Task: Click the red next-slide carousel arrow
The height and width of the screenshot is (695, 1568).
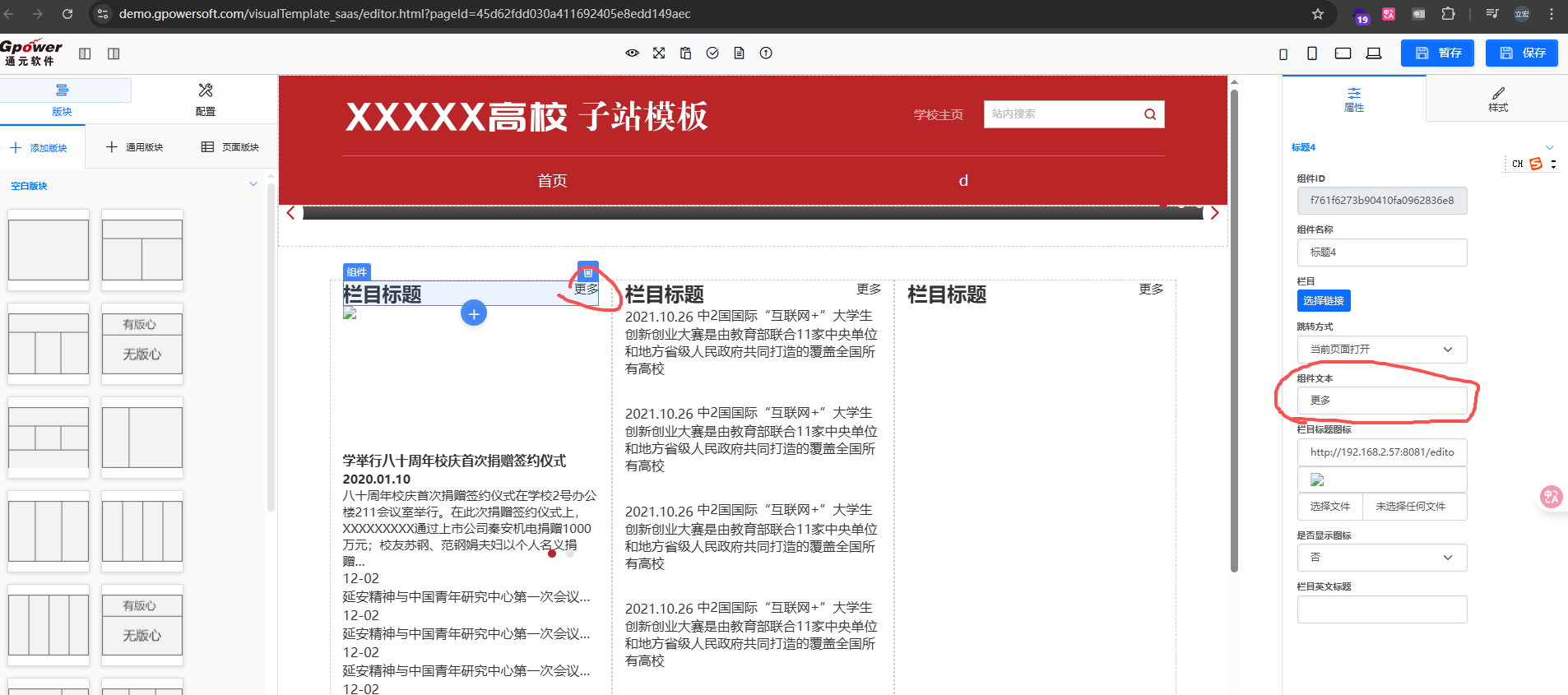Action: [x=1214, y=213]
